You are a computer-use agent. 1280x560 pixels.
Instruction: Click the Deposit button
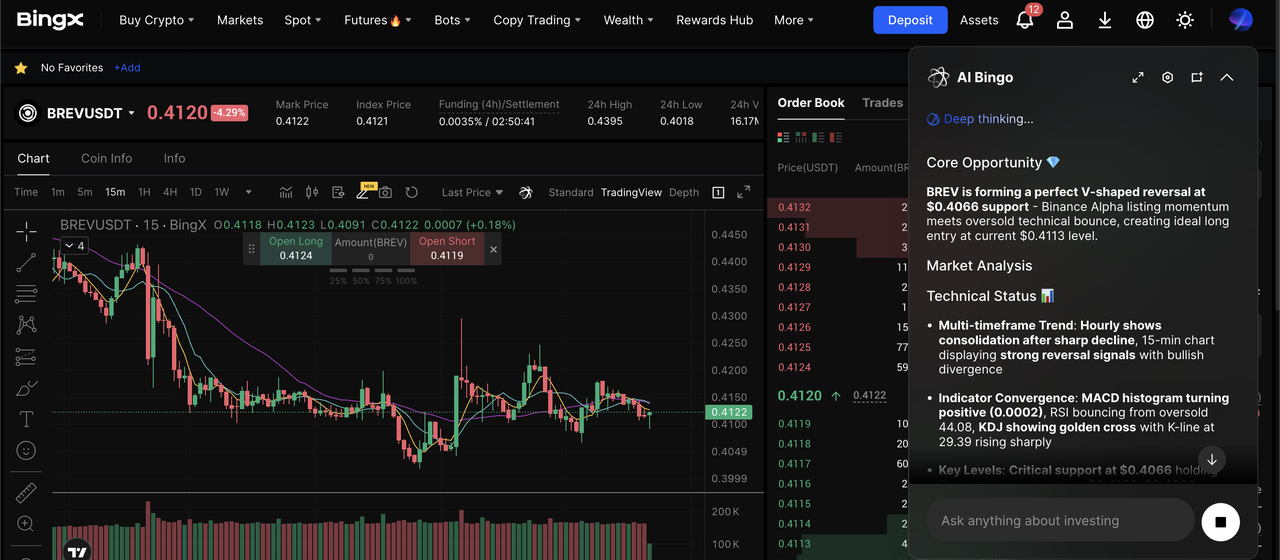coord(909,20)
